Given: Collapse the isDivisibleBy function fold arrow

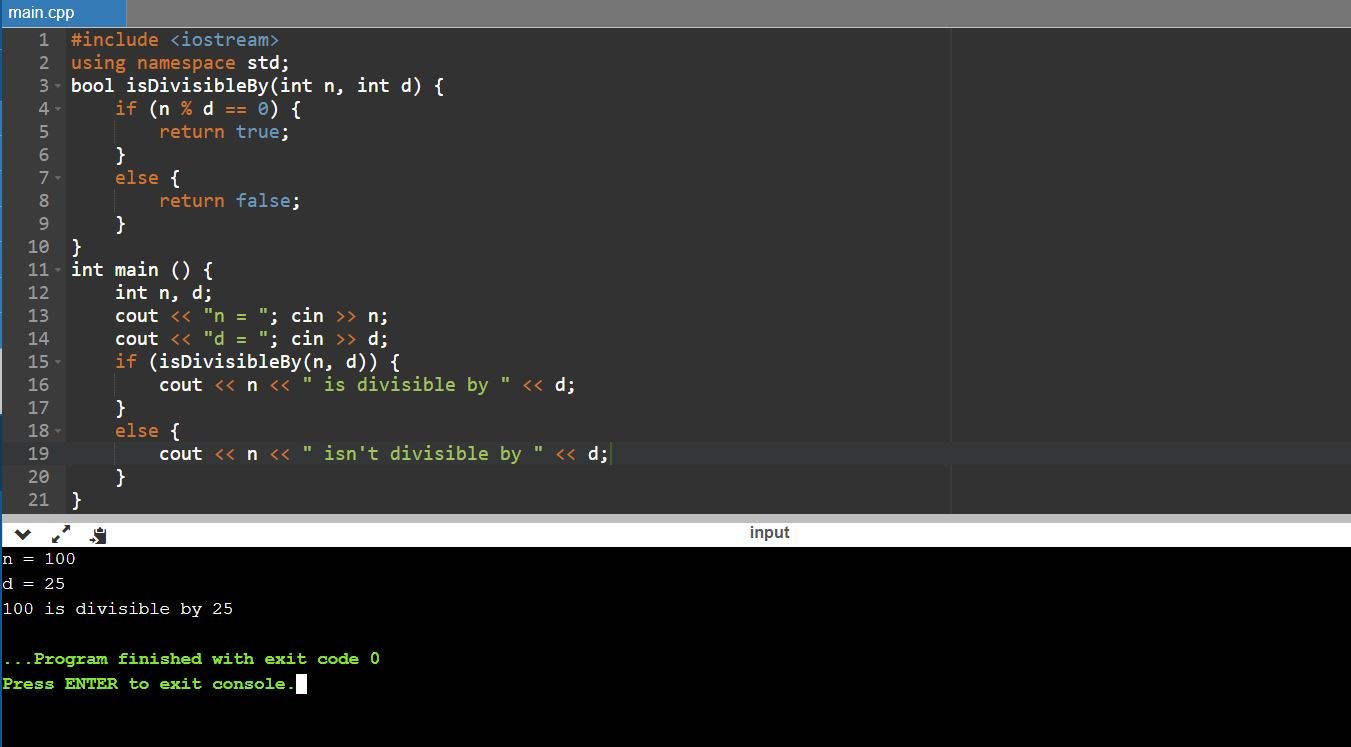Looking at the screenshot, I should pyautogui.click(x=58, y=86).
